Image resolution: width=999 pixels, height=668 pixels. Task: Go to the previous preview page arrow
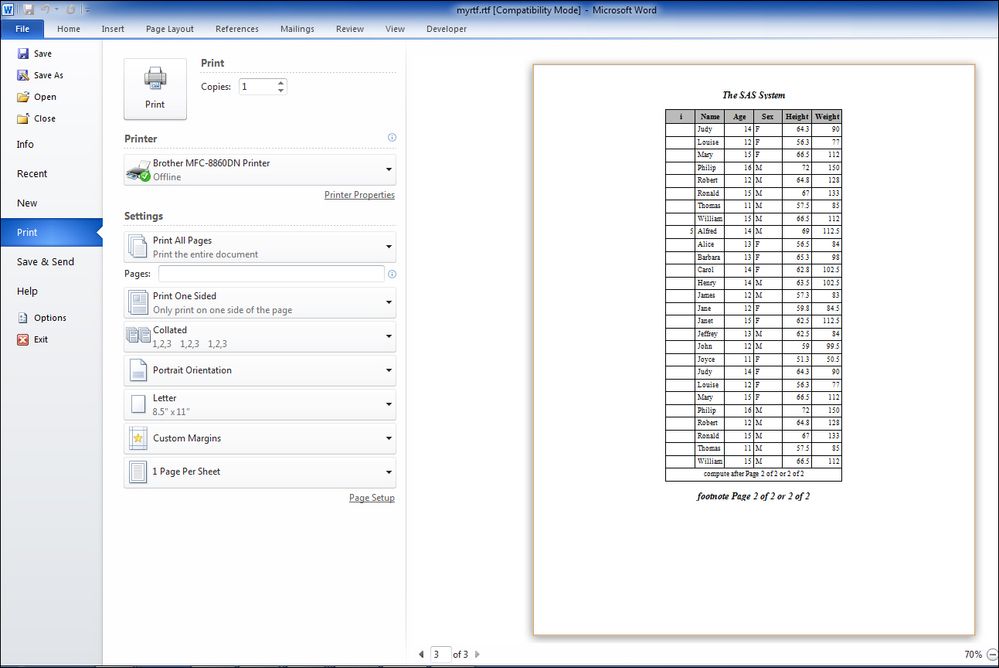point(421,654)
